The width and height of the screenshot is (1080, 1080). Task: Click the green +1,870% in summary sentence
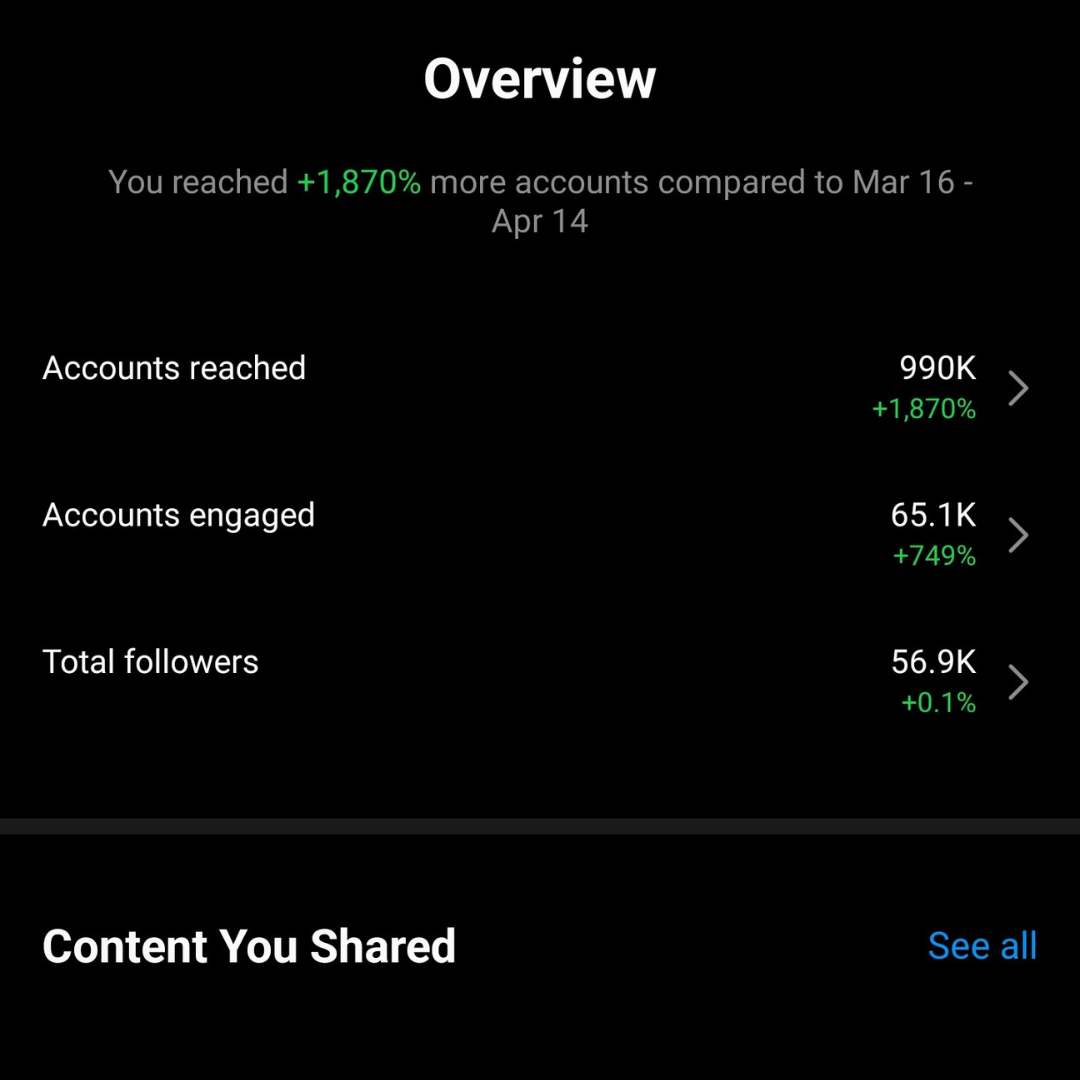point(359,183)
